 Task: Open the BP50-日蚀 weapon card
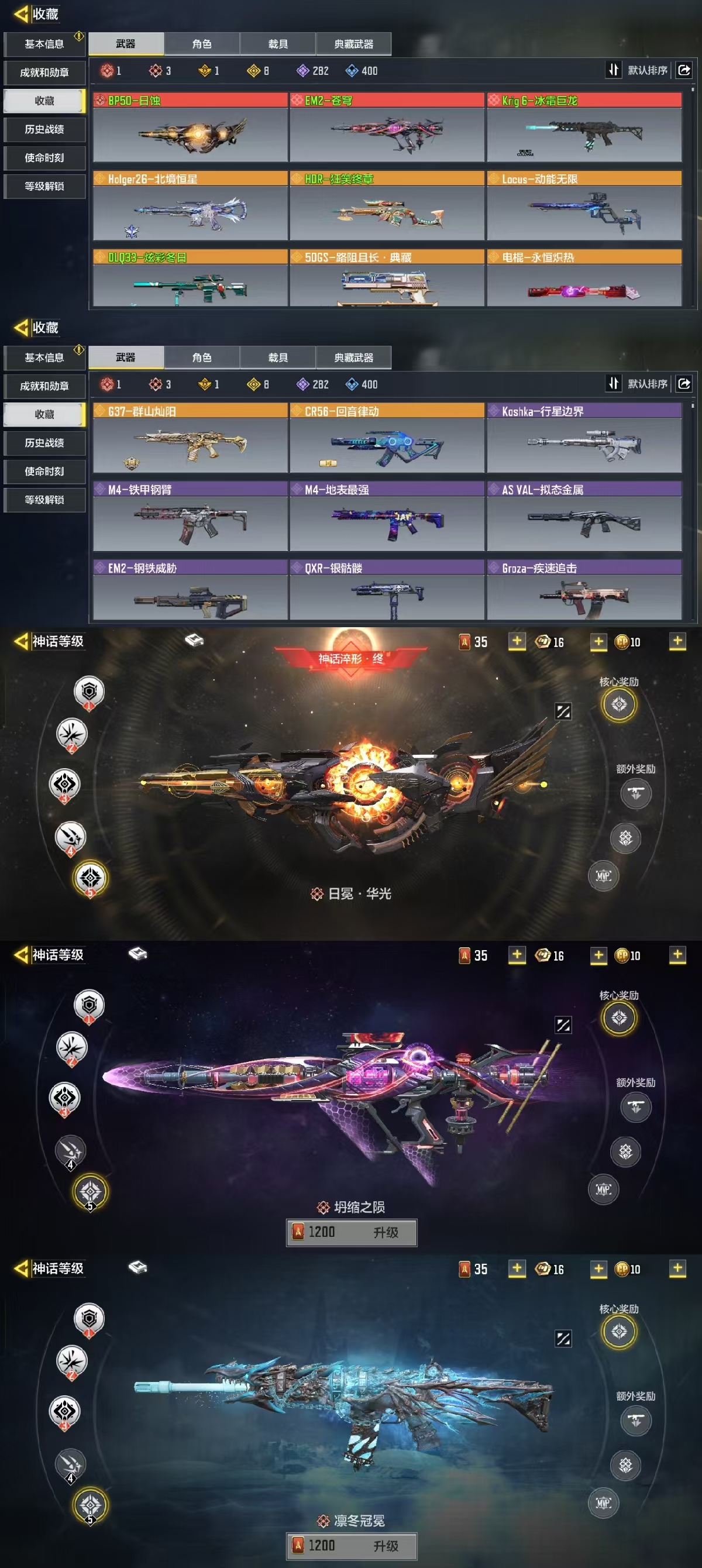190,127
